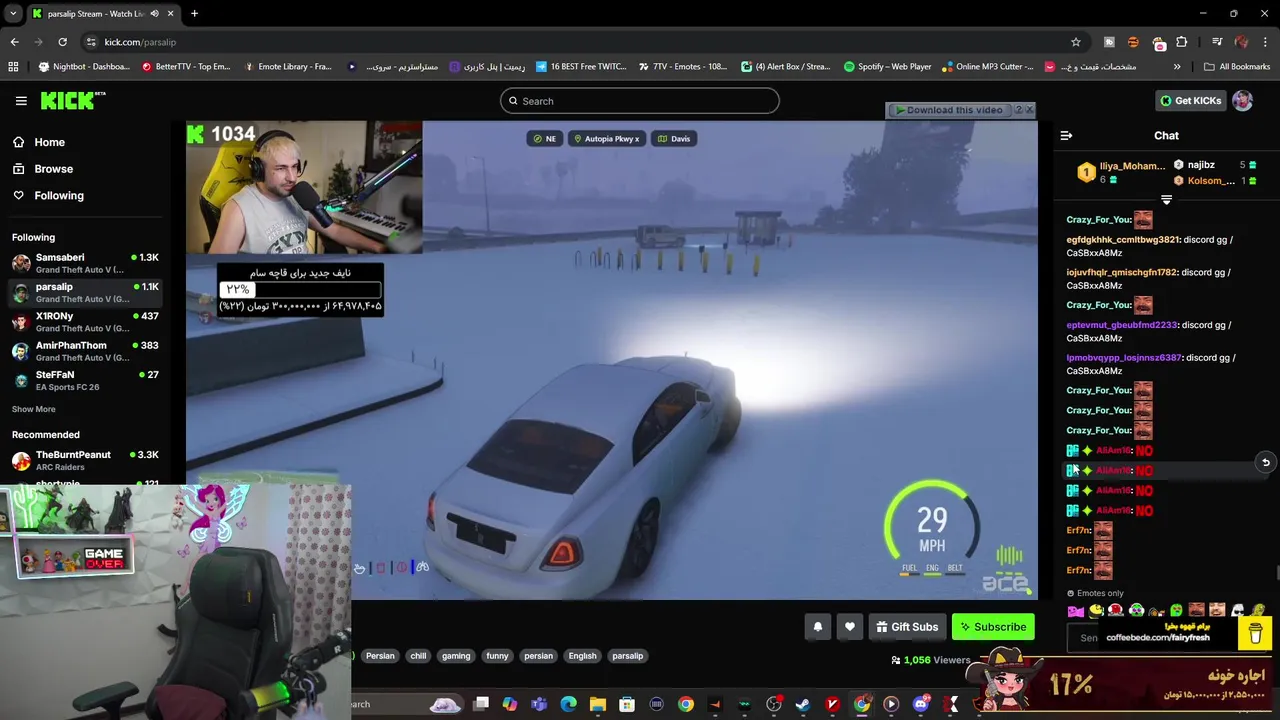Click the Download this video button
Image resolution: width=1280 pixels, height=720 pixels.
pyautogui.click(x=948, y=110)
